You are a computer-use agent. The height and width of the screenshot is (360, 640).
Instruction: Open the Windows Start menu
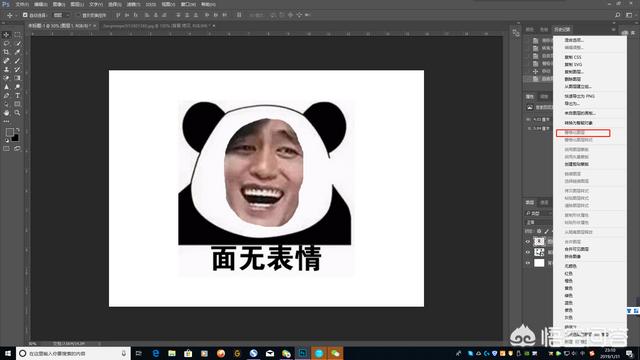point(8,353)
